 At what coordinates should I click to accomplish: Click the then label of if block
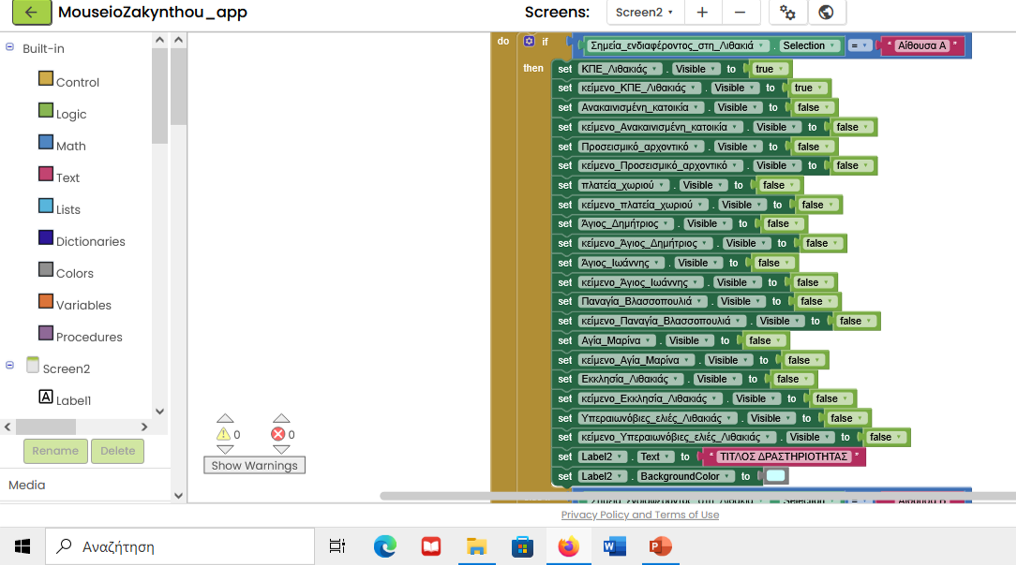(x=533, y=68)
